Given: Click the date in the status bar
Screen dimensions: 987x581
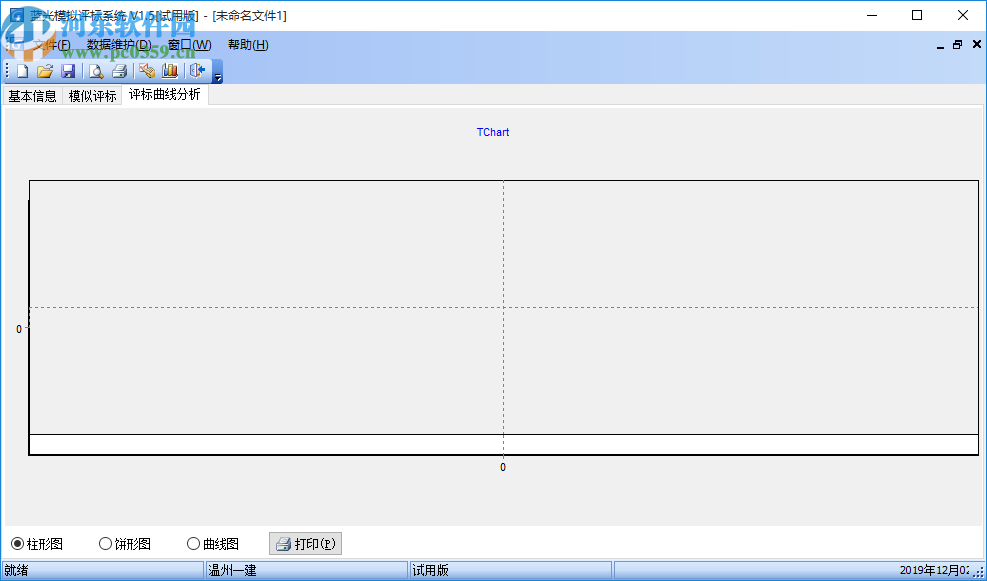Looking at the screenshot, I should point(936,571).
